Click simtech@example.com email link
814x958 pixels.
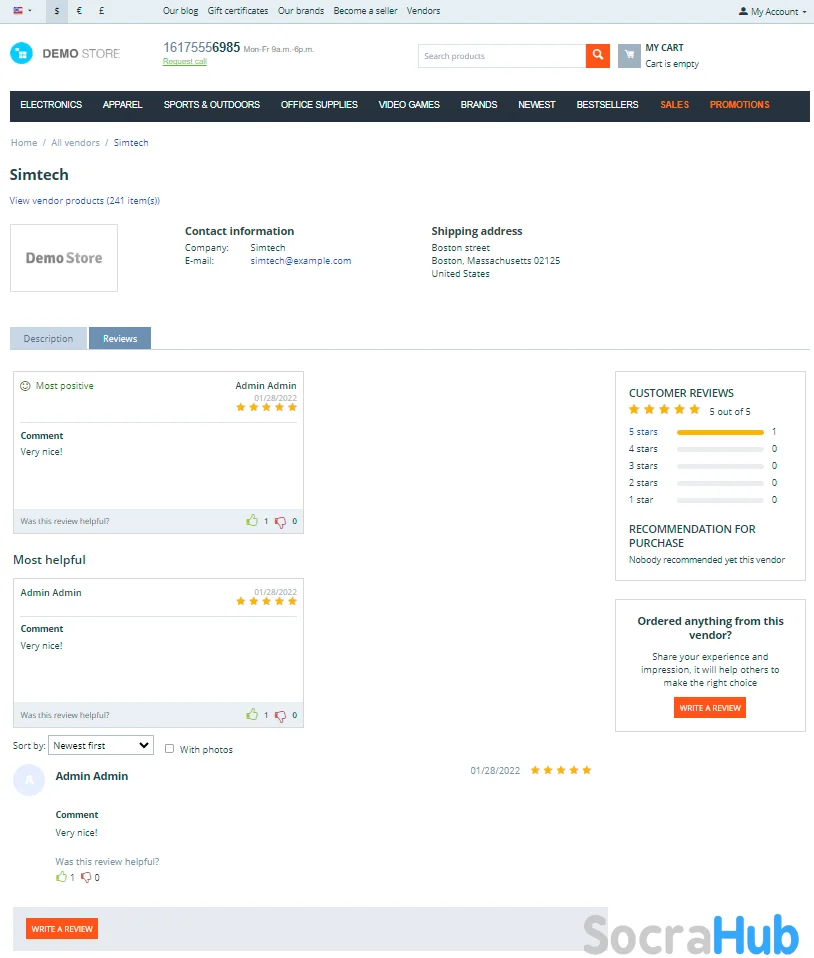click(301, 260)
